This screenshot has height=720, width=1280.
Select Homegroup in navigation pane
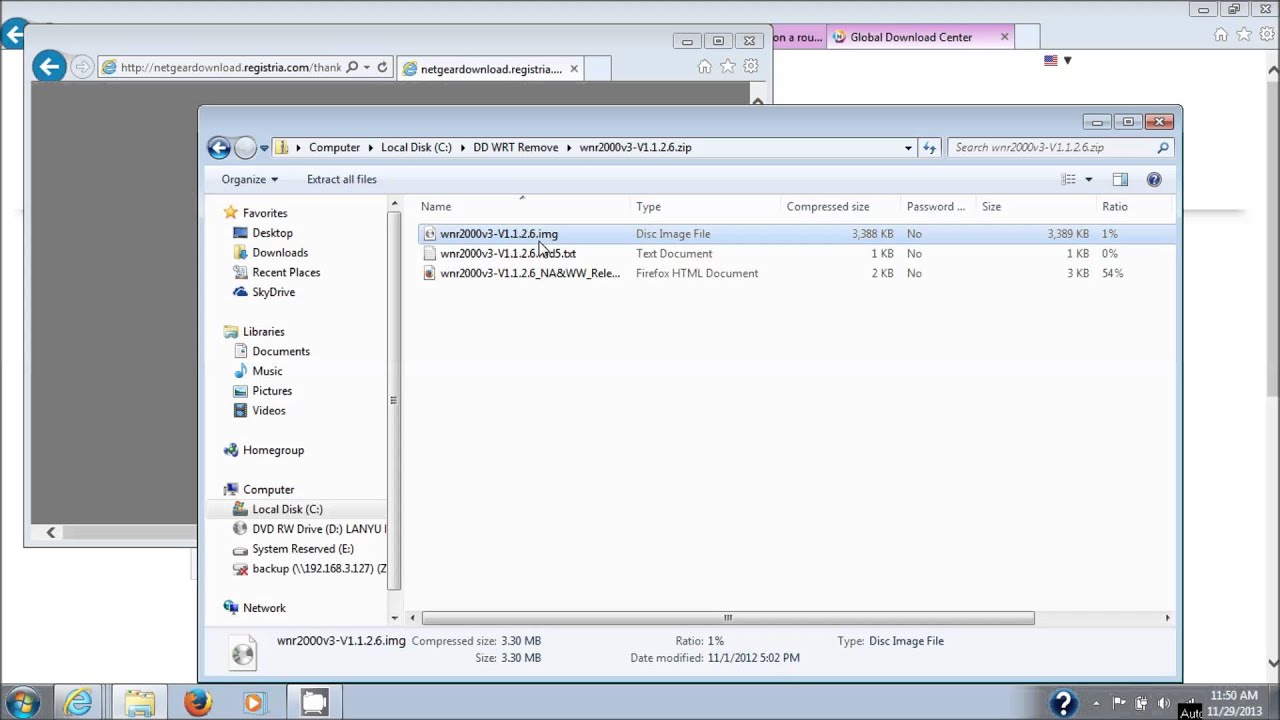273,450
